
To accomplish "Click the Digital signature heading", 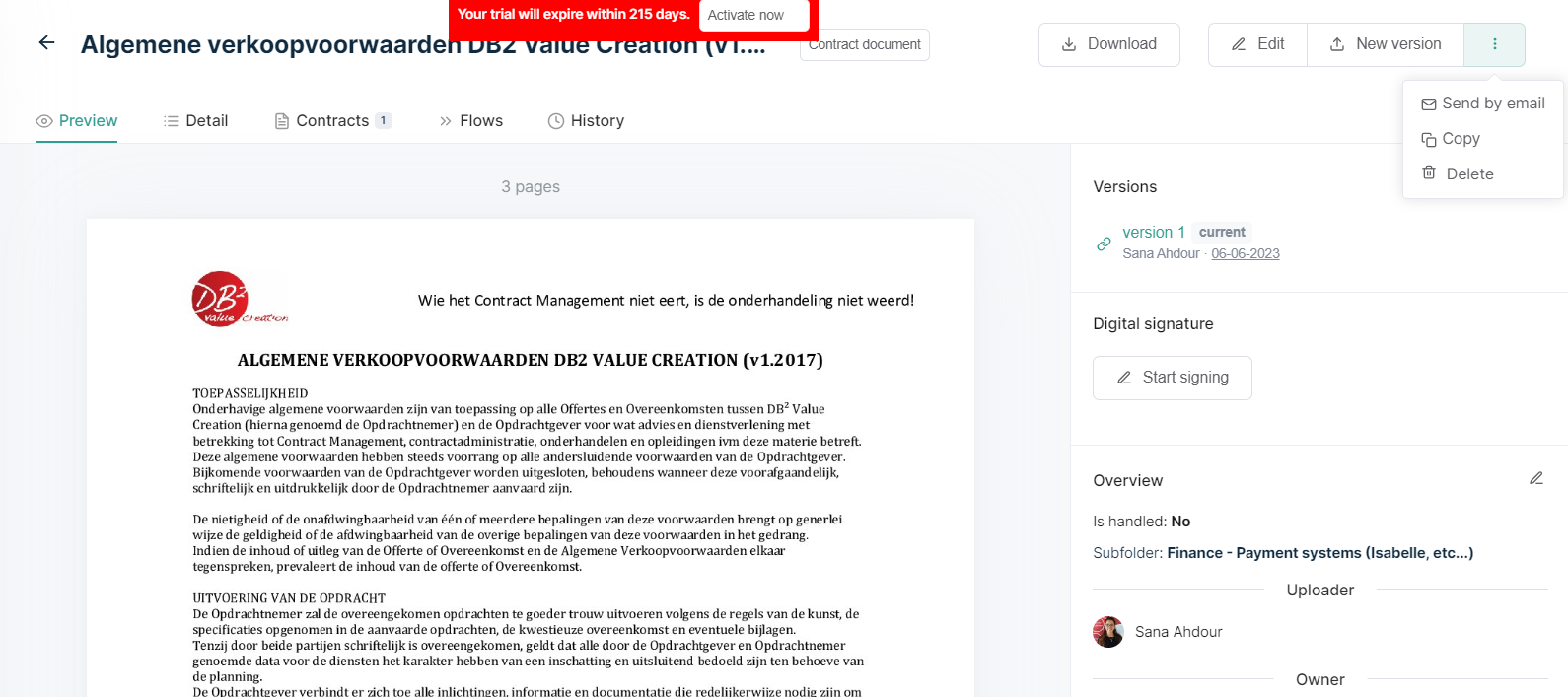I will 1153,324.
